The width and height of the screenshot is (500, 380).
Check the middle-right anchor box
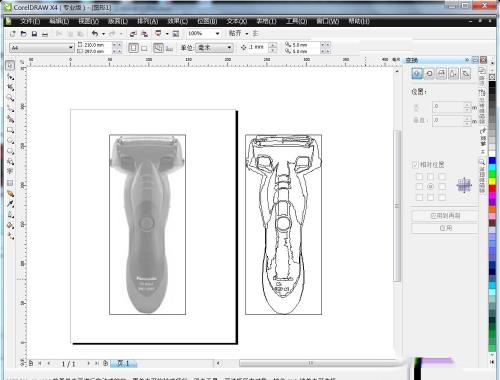pos(442,187)
